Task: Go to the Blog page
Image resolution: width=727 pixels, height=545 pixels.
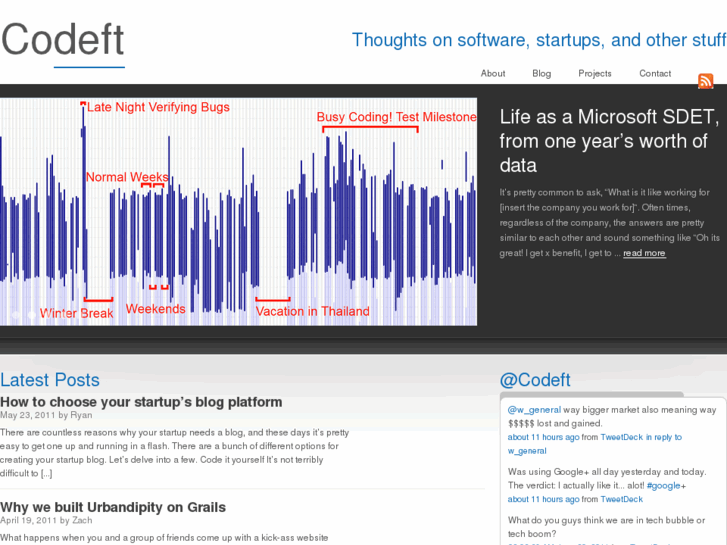Action: click(542, 73)
